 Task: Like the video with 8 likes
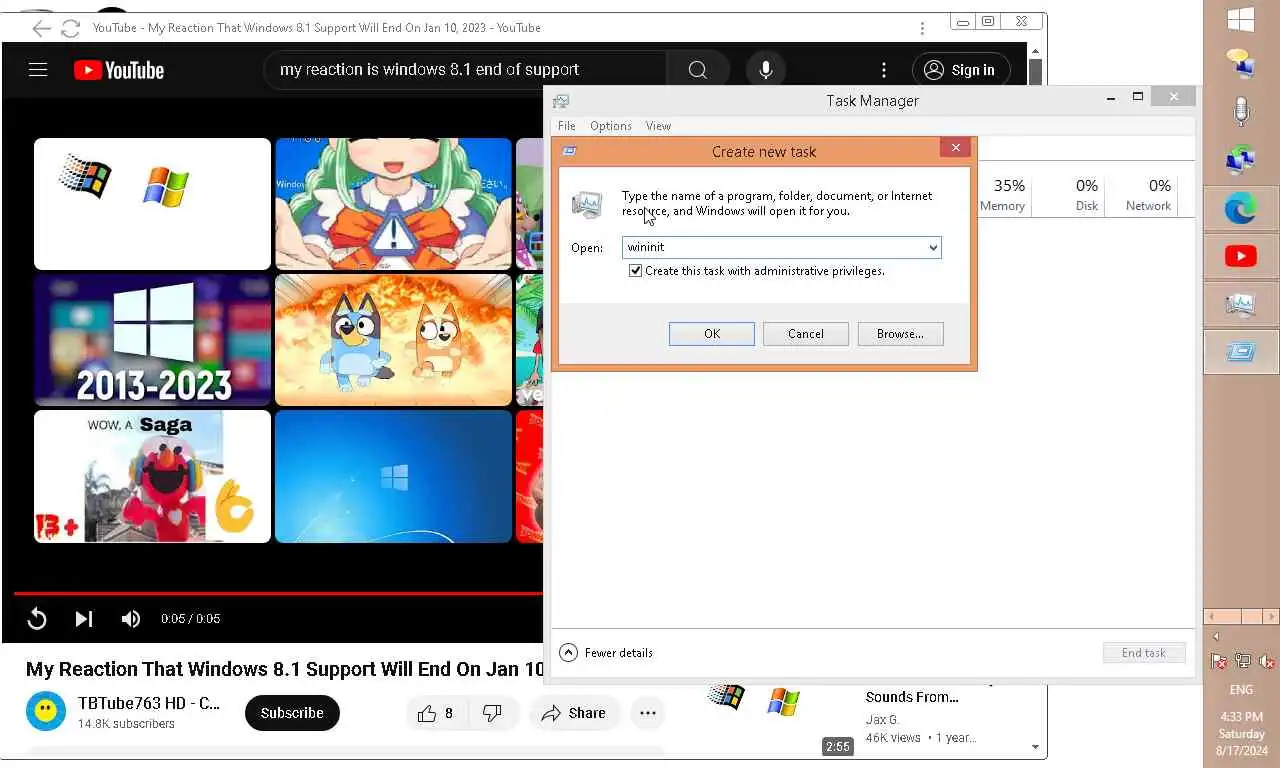tap(436, 713)
